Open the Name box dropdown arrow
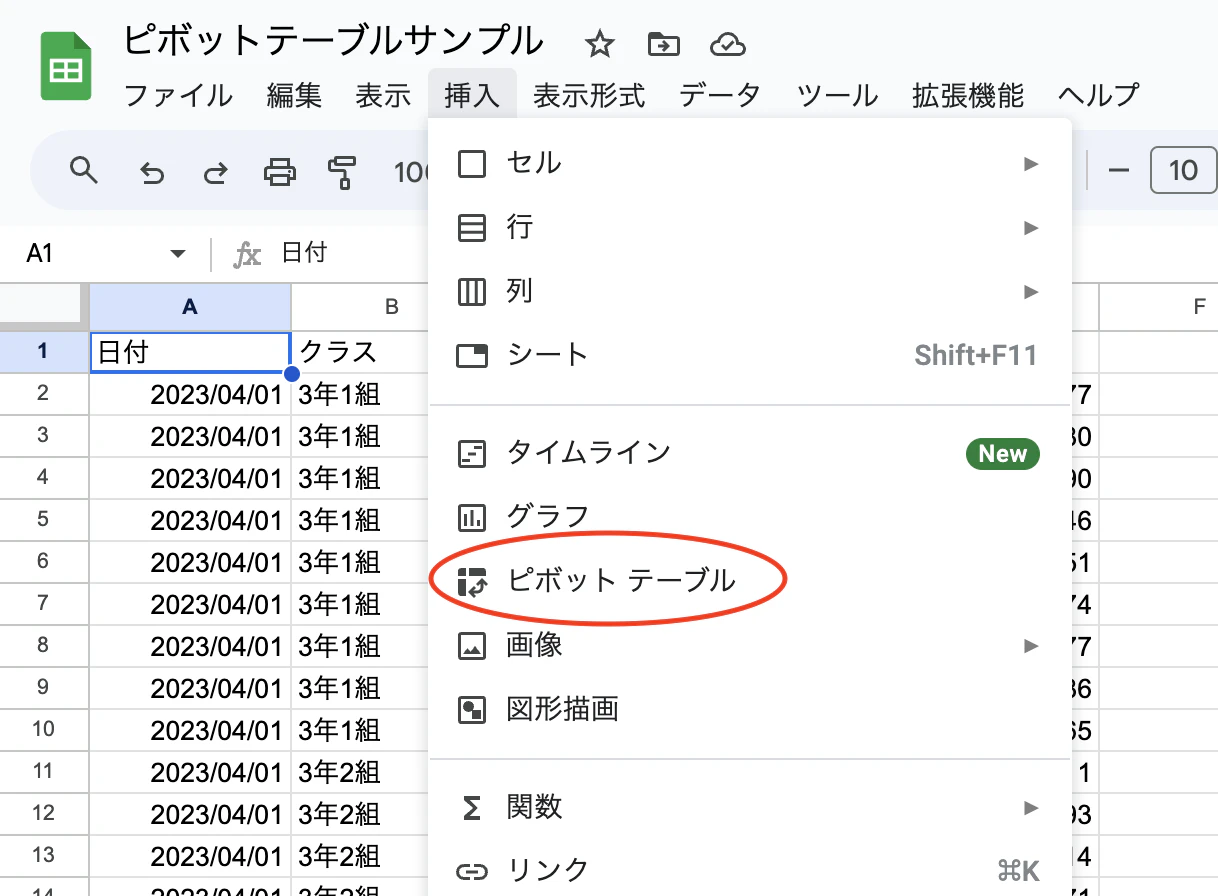1218x896 pixels. coord(177,253)
